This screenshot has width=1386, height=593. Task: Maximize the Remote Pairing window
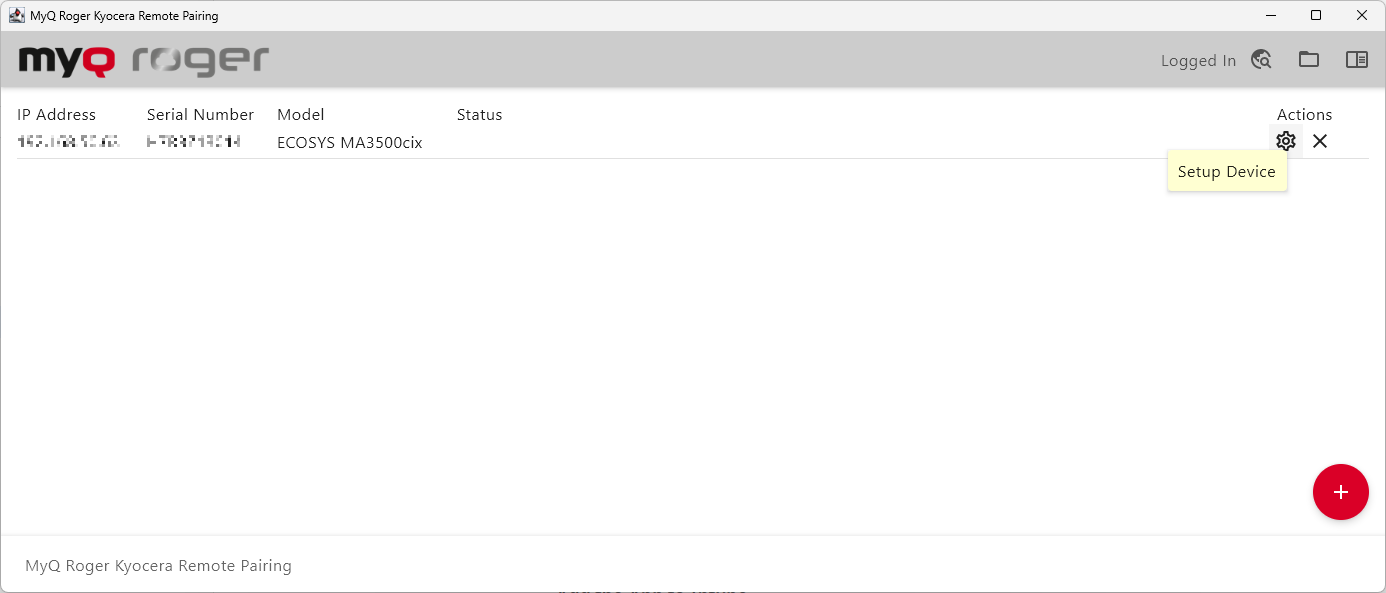tap(1316, 15)
